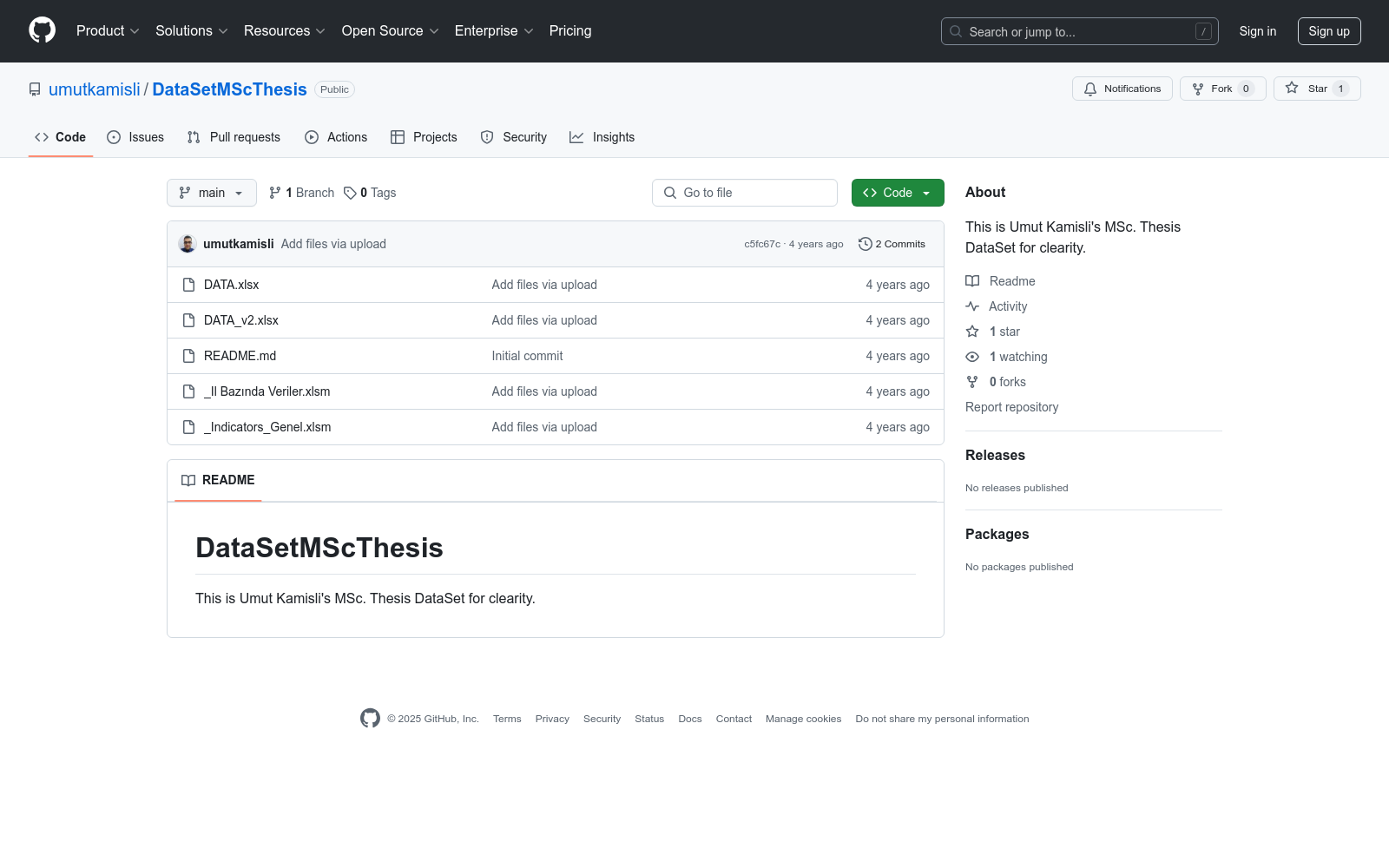Click the file icon beside README.md

[188, 356]
